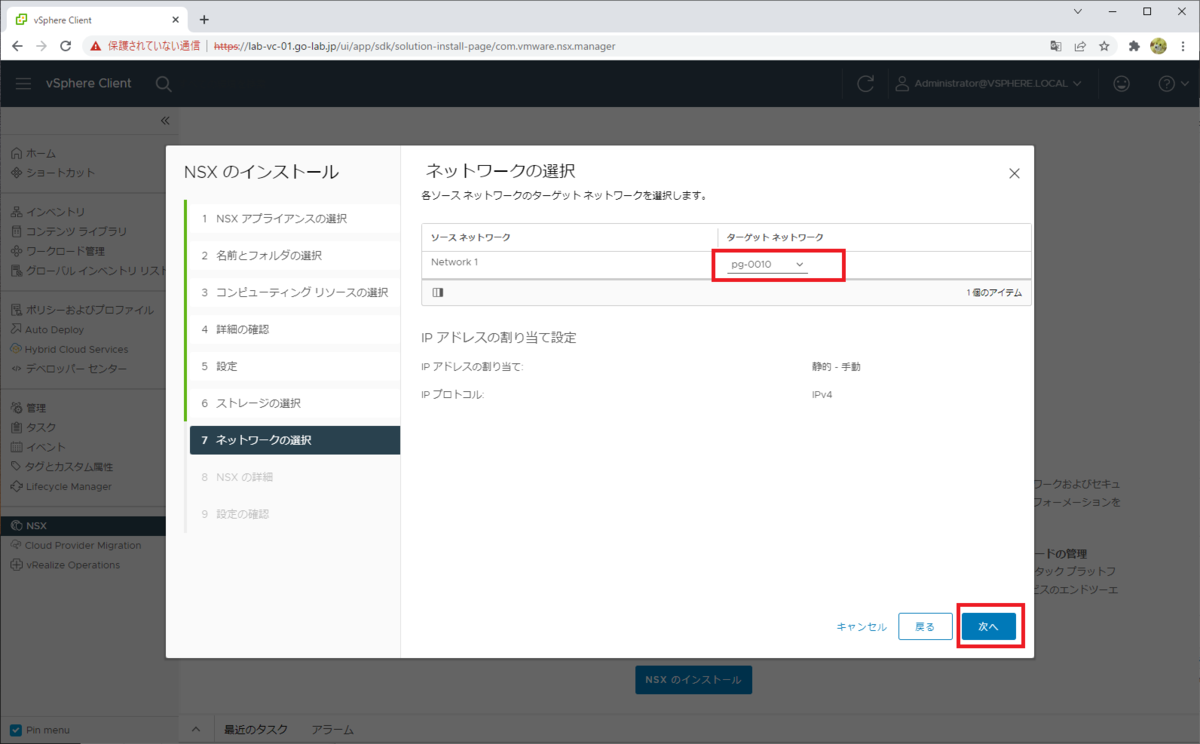1200x744 pixels.
Task: Switch to アラーム tab
Action: [333, 730]
